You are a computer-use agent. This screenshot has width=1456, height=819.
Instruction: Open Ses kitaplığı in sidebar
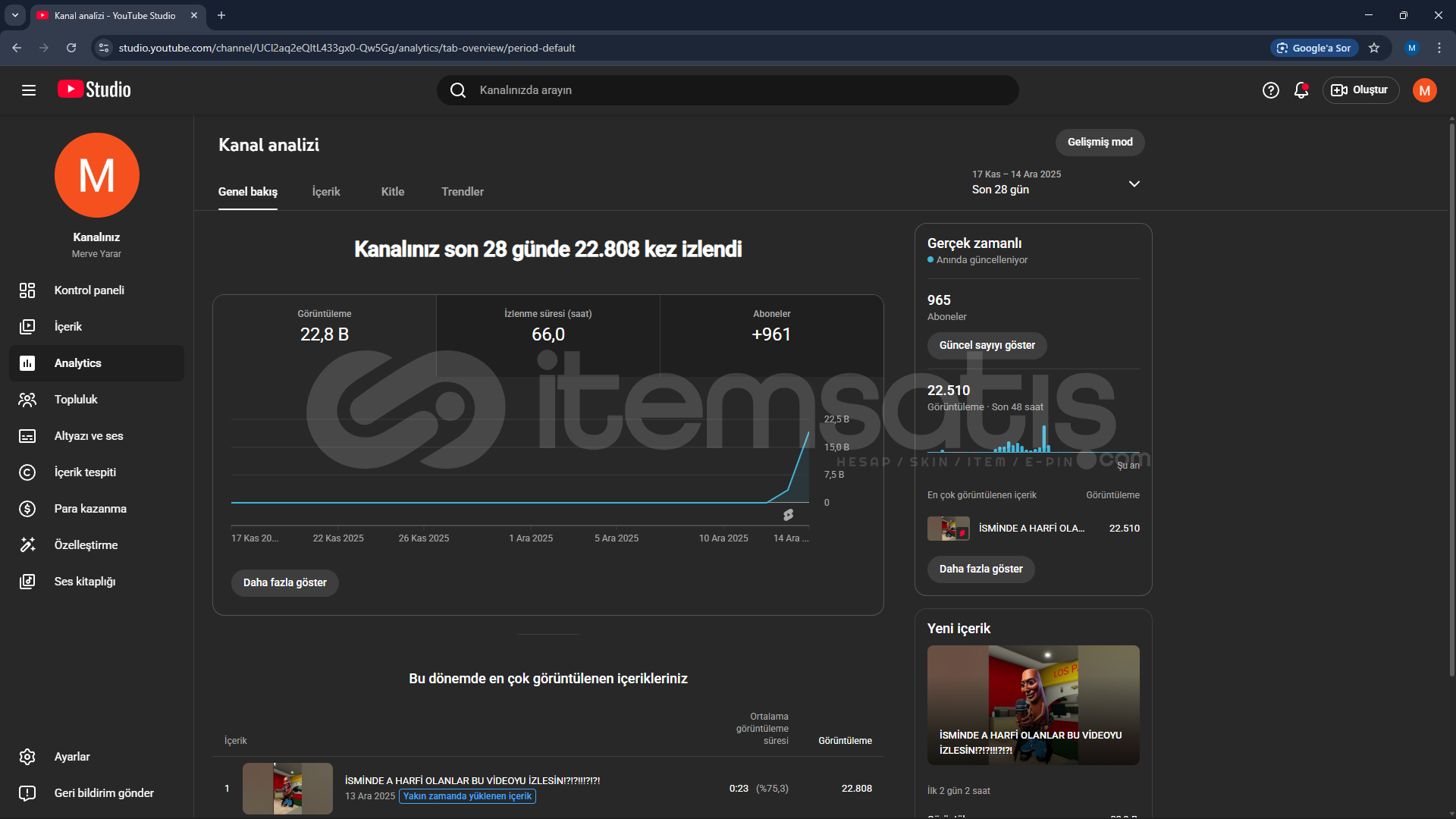pos(85,582)
